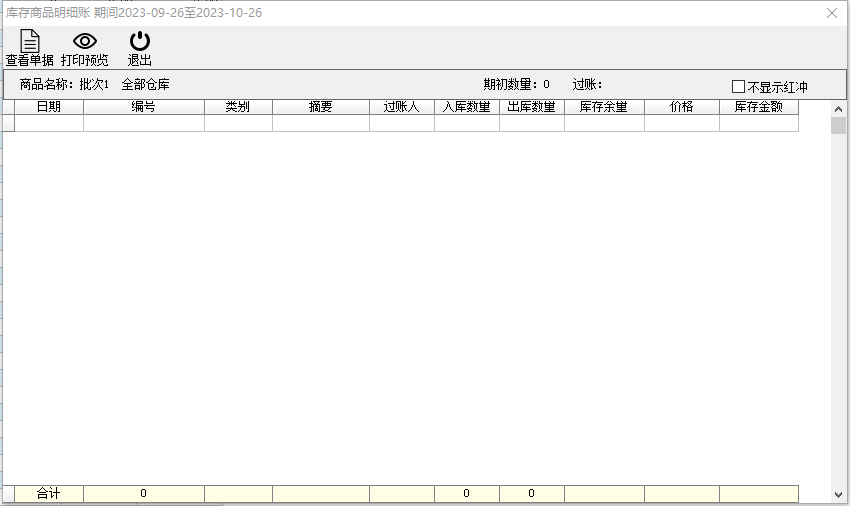
Task: Select the 出库数量 column header
Action: tap(531, 107)
